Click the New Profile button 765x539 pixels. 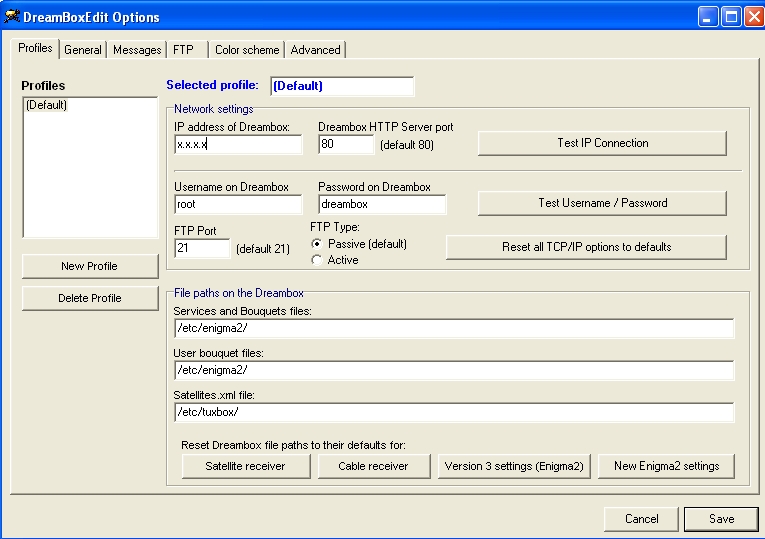pyautogui.click(x=90, y=266)
